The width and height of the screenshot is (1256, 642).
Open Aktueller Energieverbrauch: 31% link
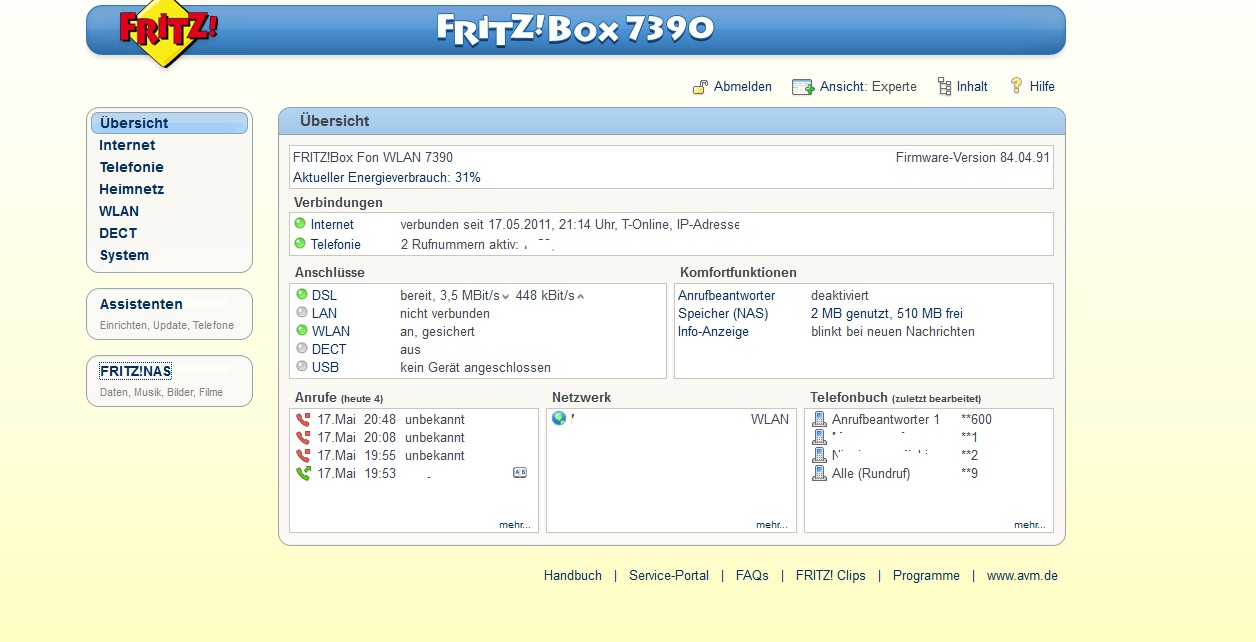(x=387, y=177)
